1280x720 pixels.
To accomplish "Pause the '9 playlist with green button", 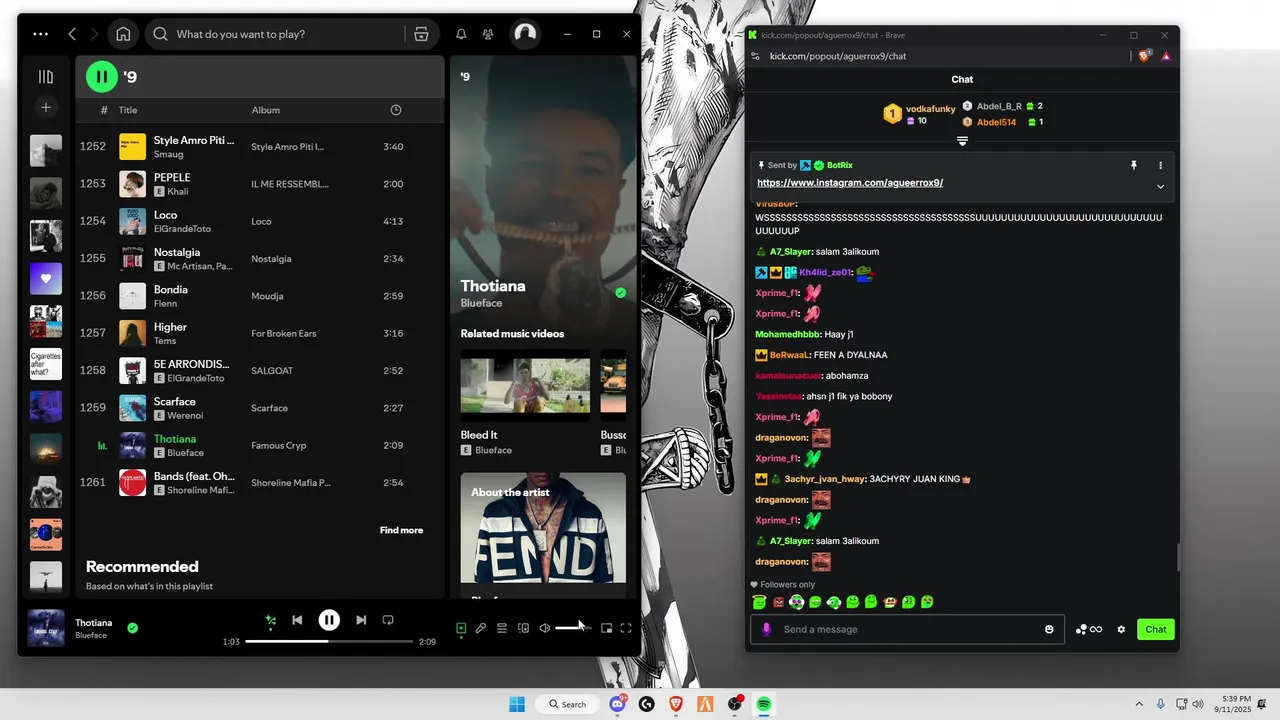I will coord(101,76).
